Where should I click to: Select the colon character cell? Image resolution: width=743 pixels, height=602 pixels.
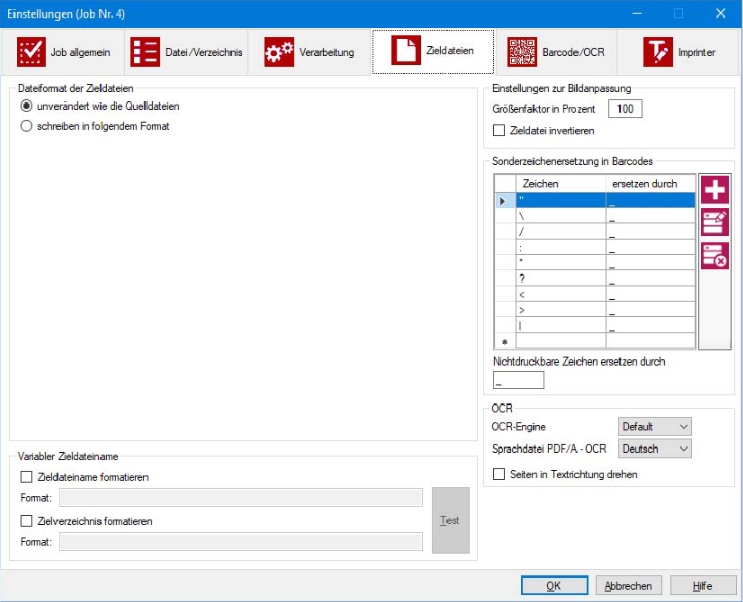561,248
